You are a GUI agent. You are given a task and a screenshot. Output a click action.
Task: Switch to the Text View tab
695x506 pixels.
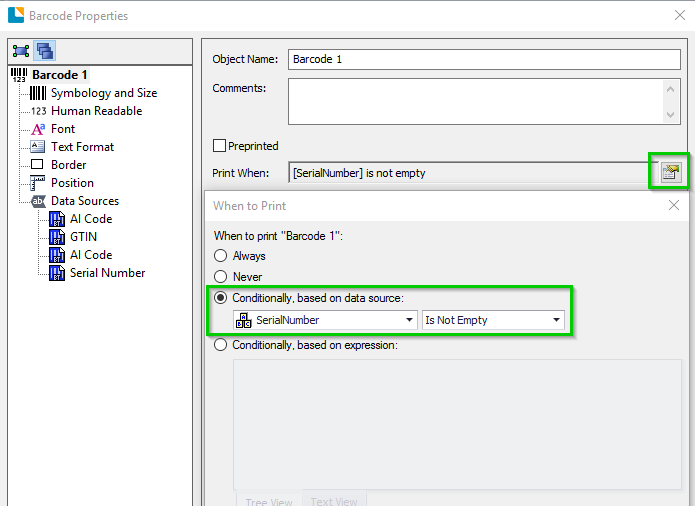334,501
